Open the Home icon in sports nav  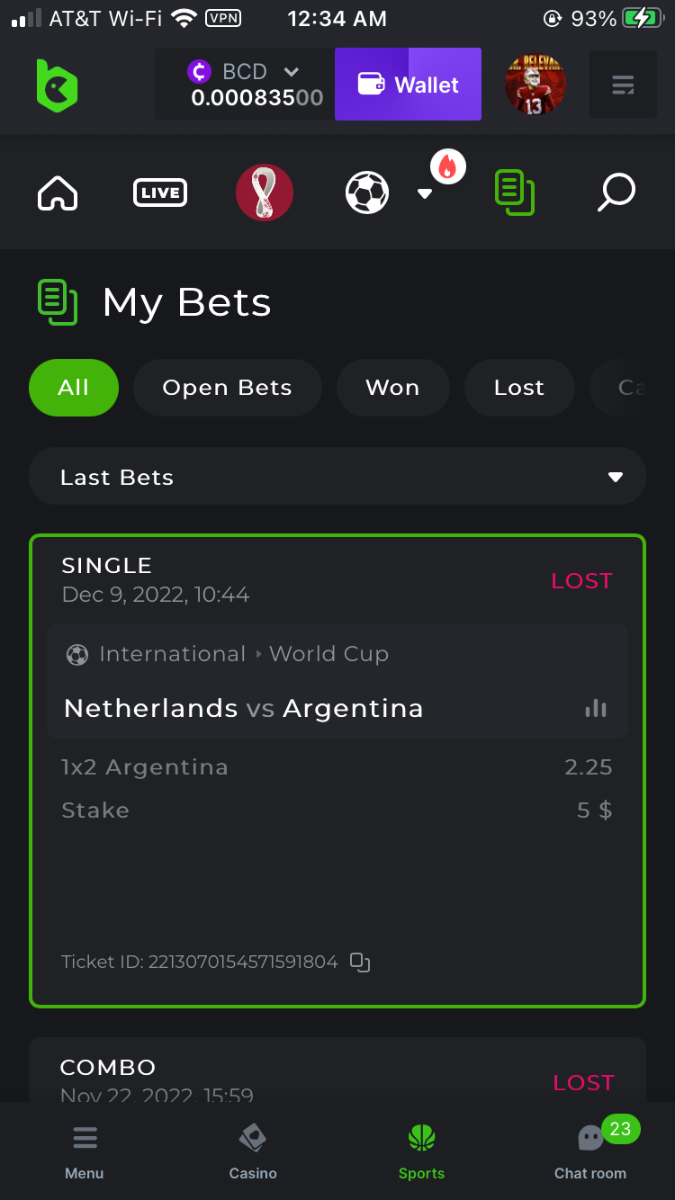coord(57,193)
